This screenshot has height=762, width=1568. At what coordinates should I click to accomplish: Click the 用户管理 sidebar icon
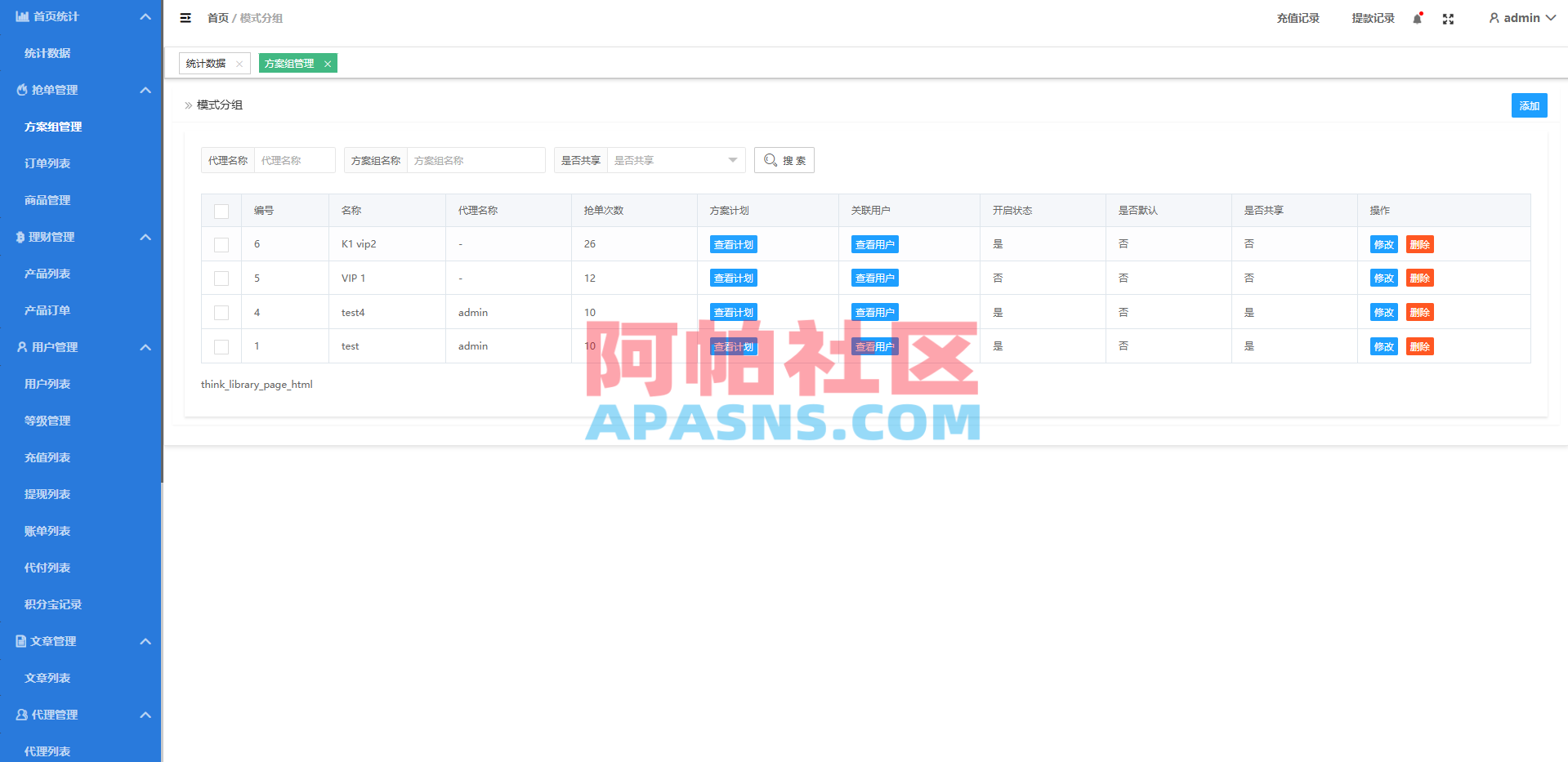[20, 346]
